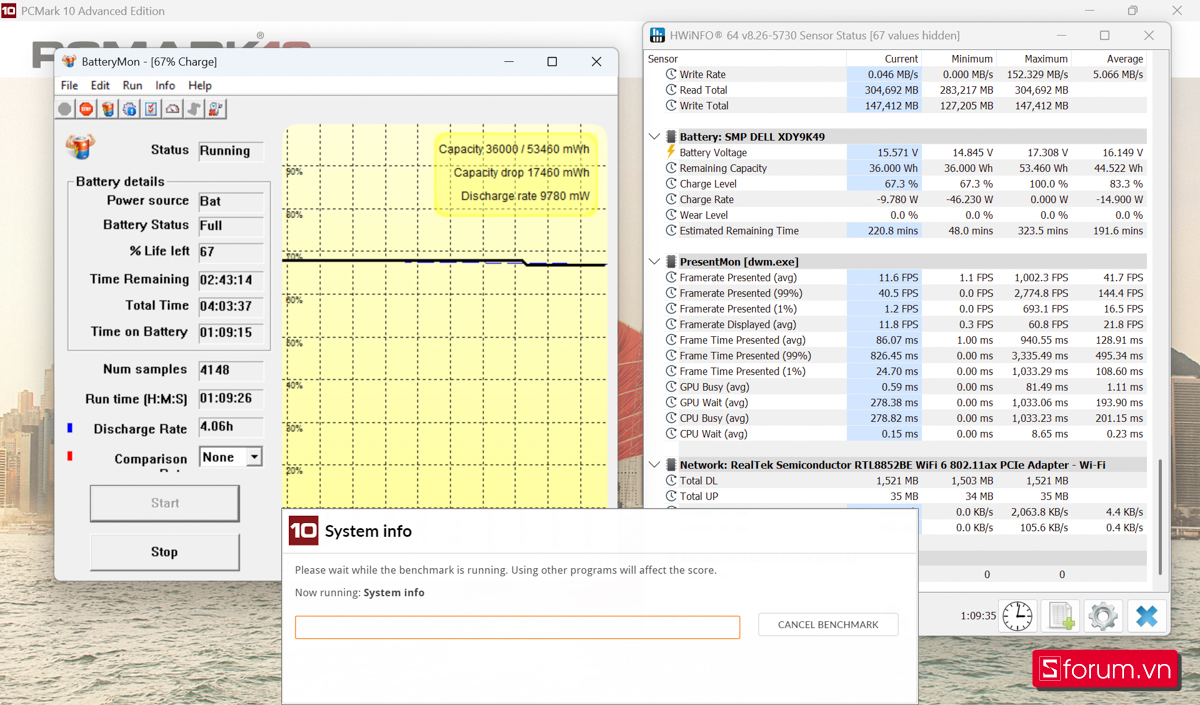Click the blue Discharge Rate color marker
Screen dimensions: 1200x705
70,428
